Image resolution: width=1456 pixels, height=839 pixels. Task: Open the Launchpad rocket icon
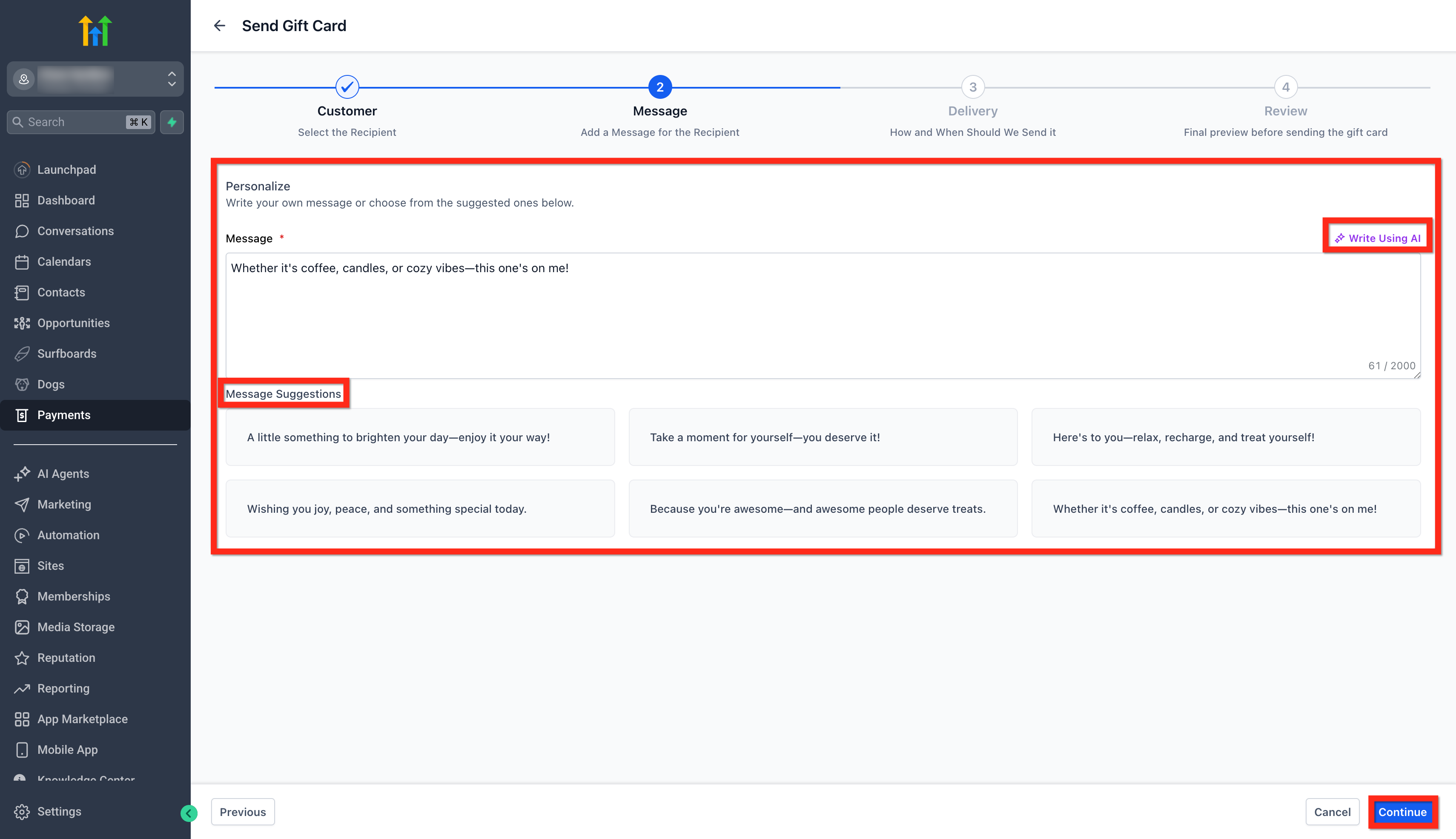point(22,170)
